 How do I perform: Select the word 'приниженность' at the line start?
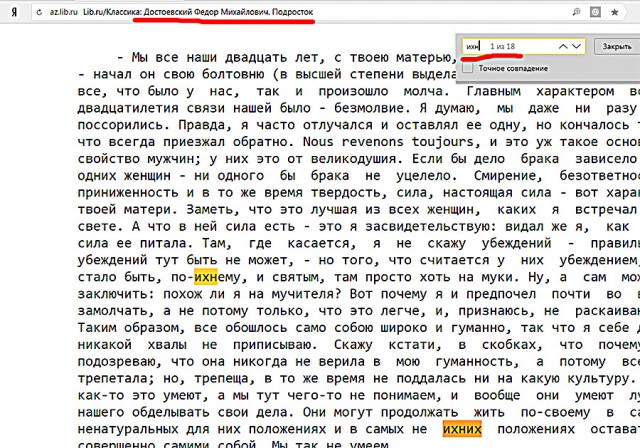[128, 193]
